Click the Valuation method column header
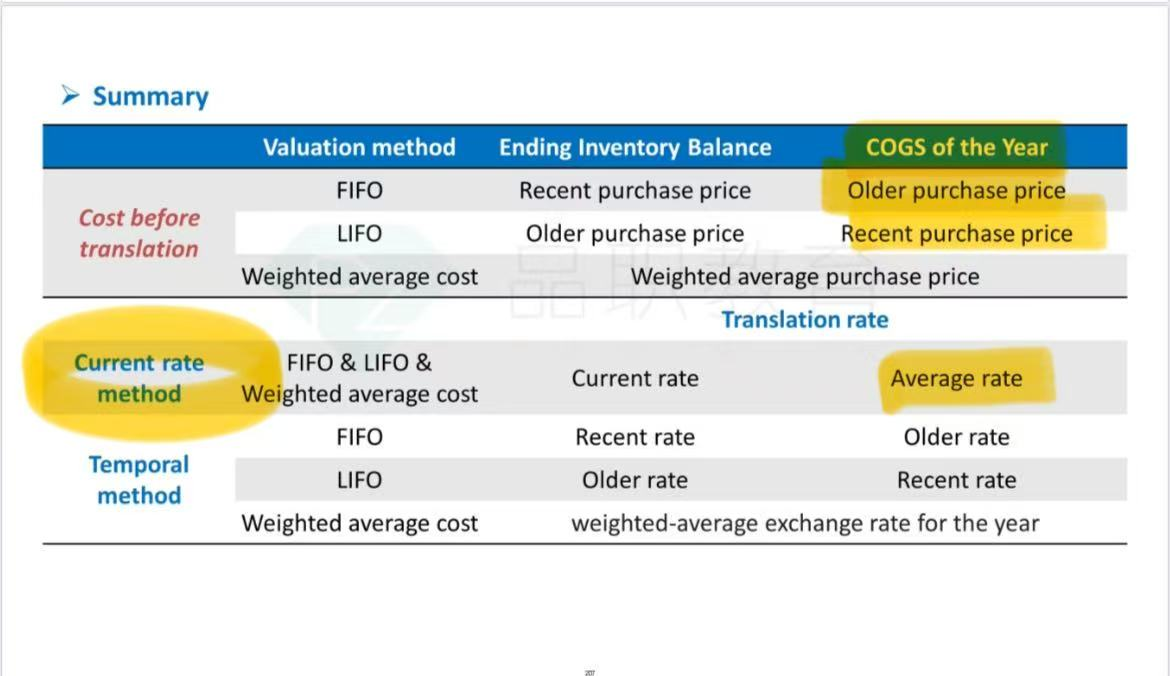 coord(359,147)
